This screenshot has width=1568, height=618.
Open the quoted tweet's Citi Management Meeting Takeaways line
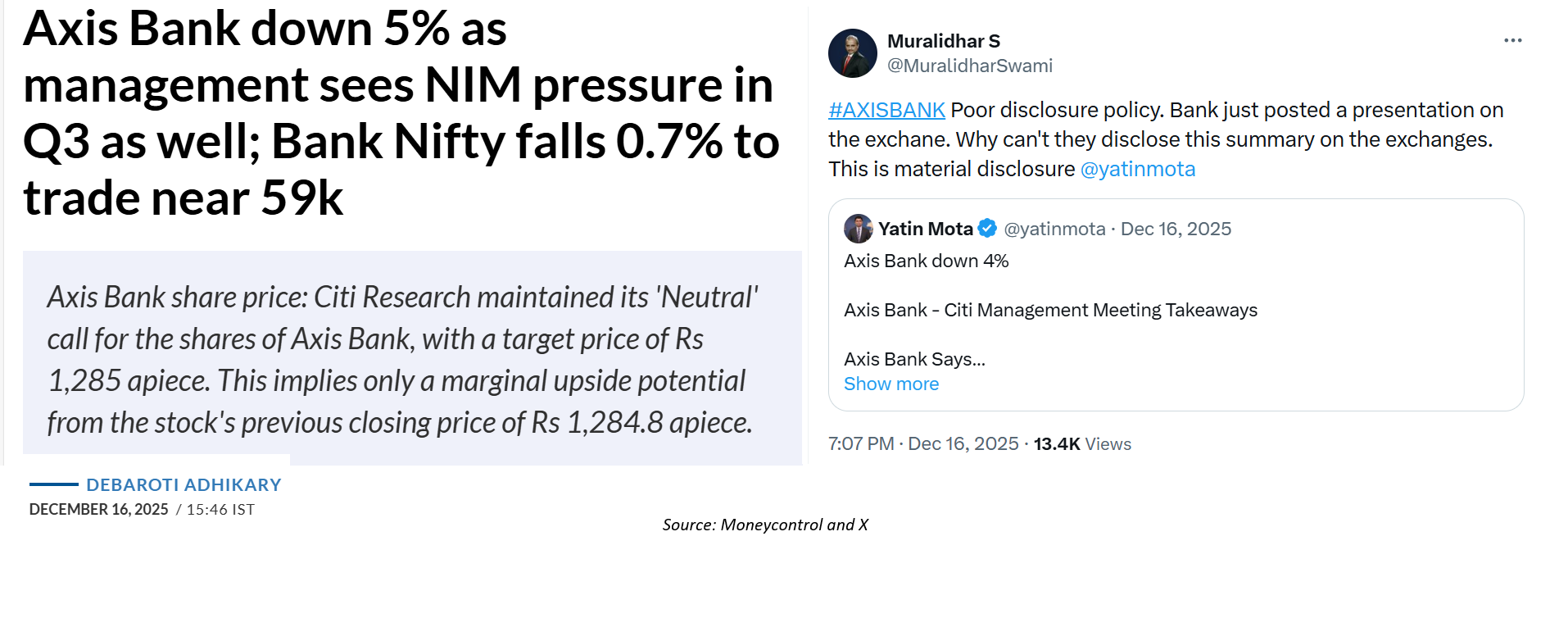pyautogui.click(x=1049, y=310)
